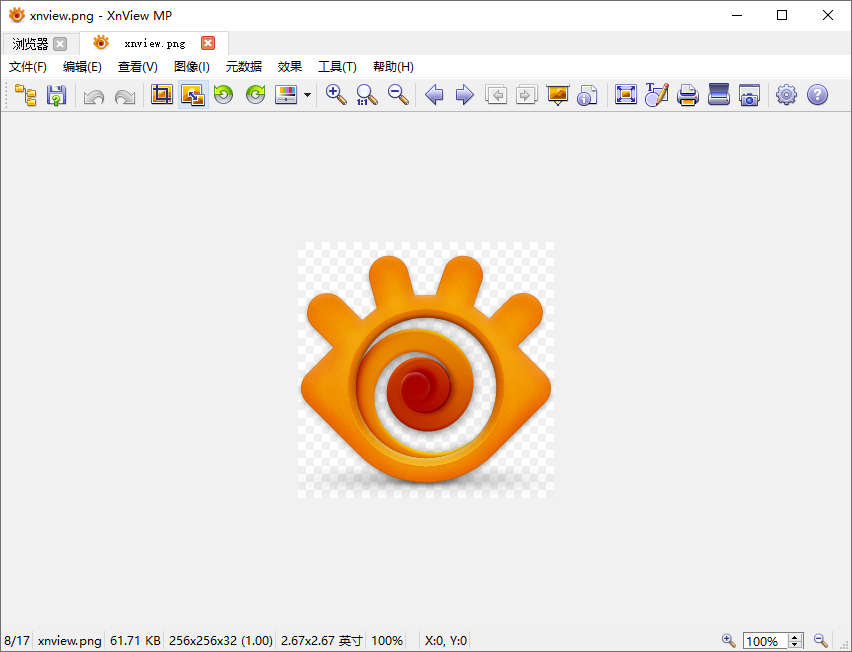This screenshot has height=652, width=852.
Task: Rotate image counter-clockwise
Action: (223, 95)
